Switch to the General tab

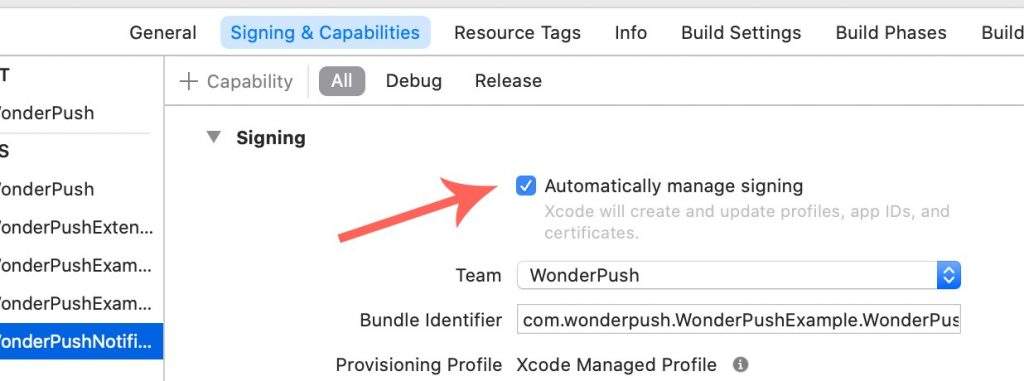click(163, 33)
